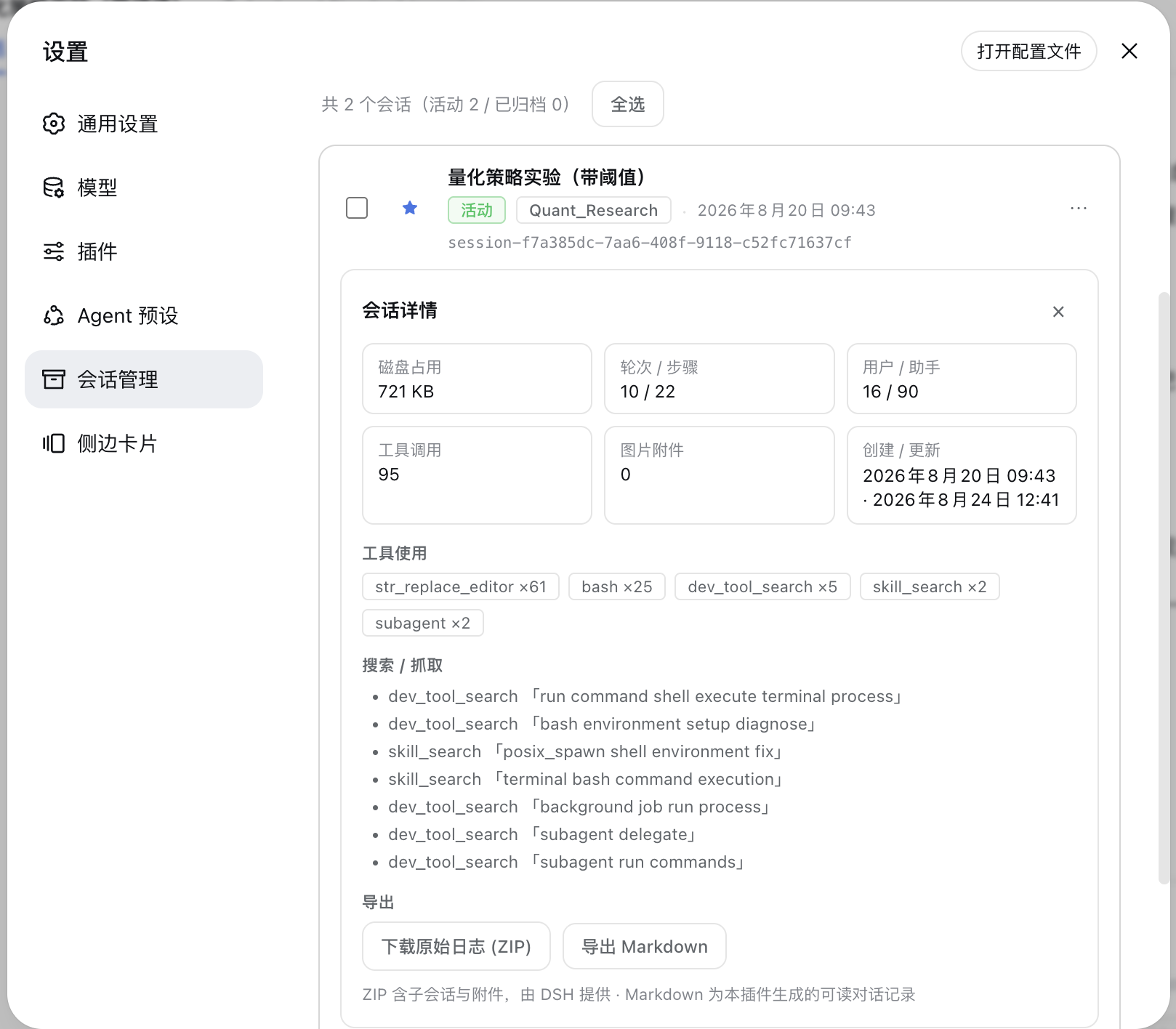Click the 全选 button
The image size is (1176, 1029).
pyautogui.click(x=628, y=104)
